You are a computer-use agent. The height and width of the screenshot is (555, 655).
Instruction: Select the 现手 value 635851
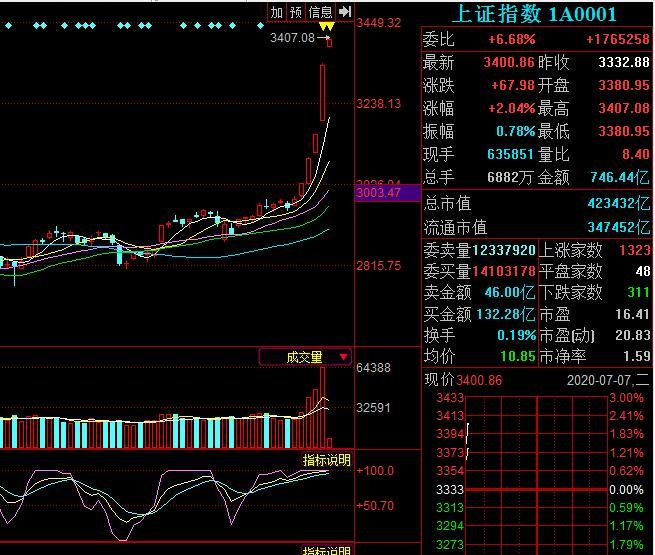510,154
